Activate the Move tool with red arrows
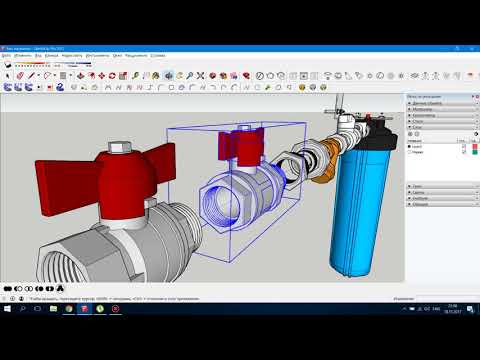This screenshot has height=360, width=480. pyautogui.click(x=102, y=76)
